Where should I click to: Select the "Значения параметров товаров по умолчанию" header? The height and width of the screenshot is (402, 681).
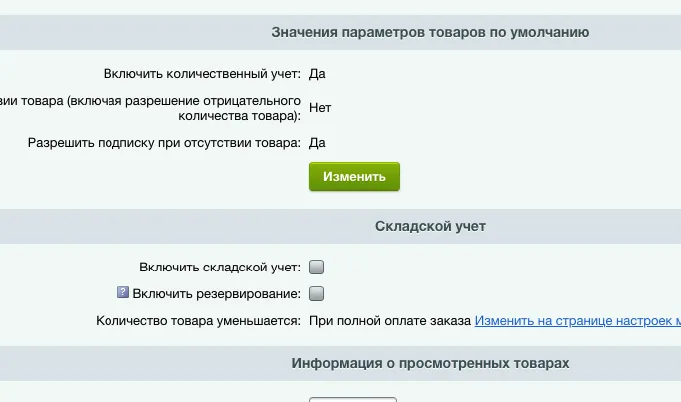click(430, 32)
